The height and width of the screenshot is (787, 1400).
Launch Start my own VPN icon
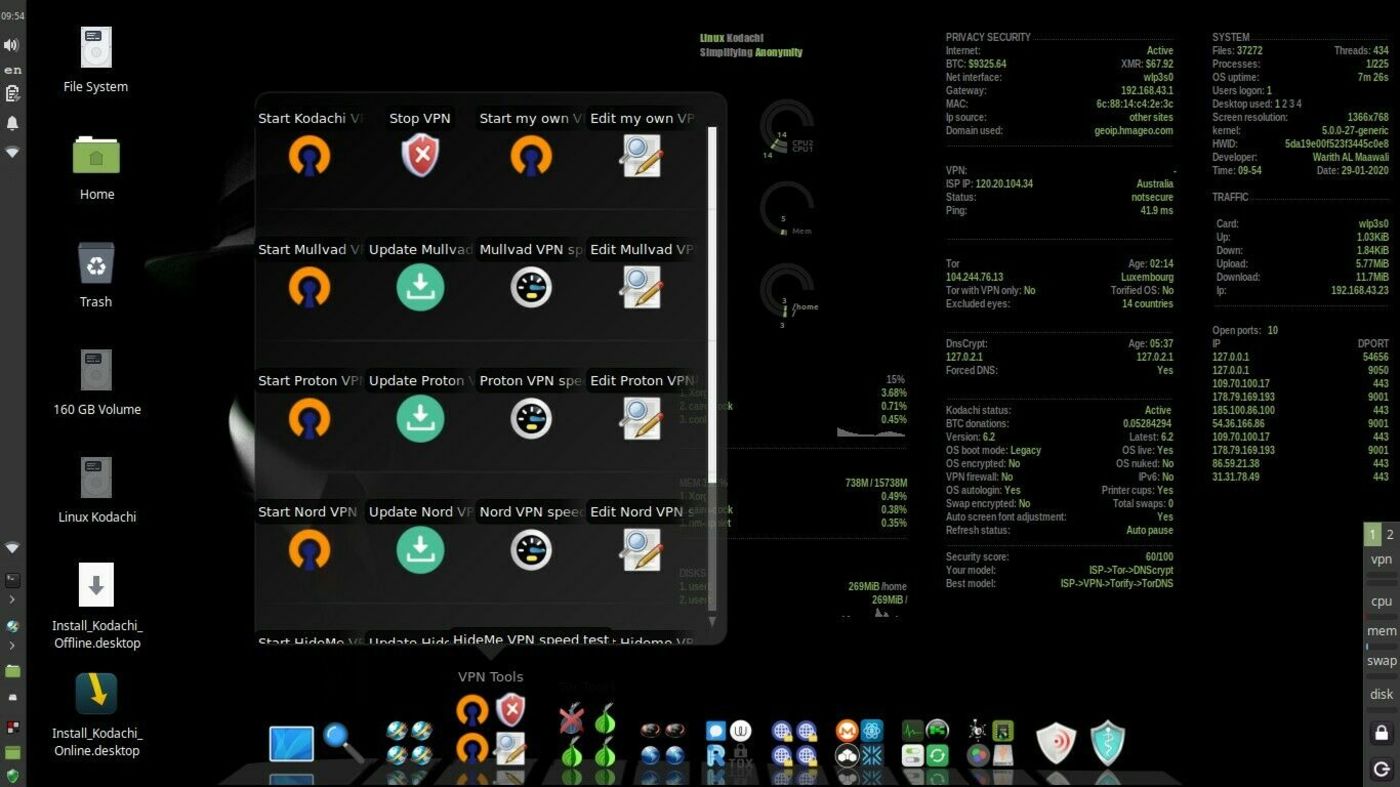(x=531, y=156)
